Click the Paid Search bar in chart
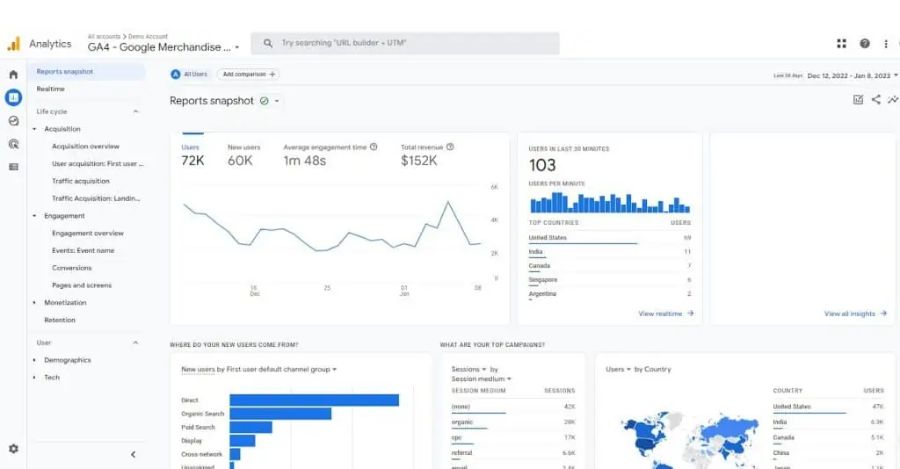The image size is (900, 469). pyautogui.click(x=251, y=427)
